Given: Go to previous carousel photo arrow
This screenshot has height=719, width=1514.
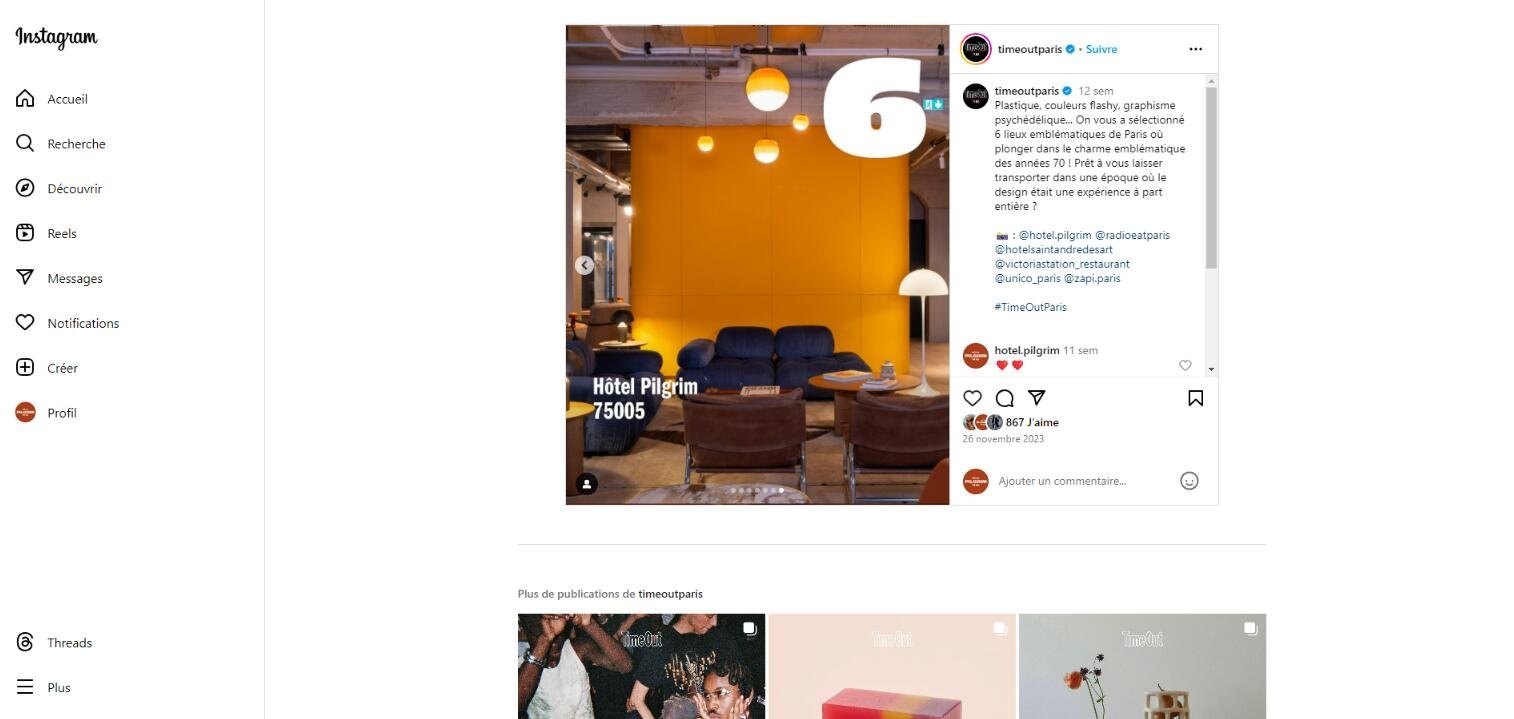Looking at the screenshot, I should click(x=585, y=265).
